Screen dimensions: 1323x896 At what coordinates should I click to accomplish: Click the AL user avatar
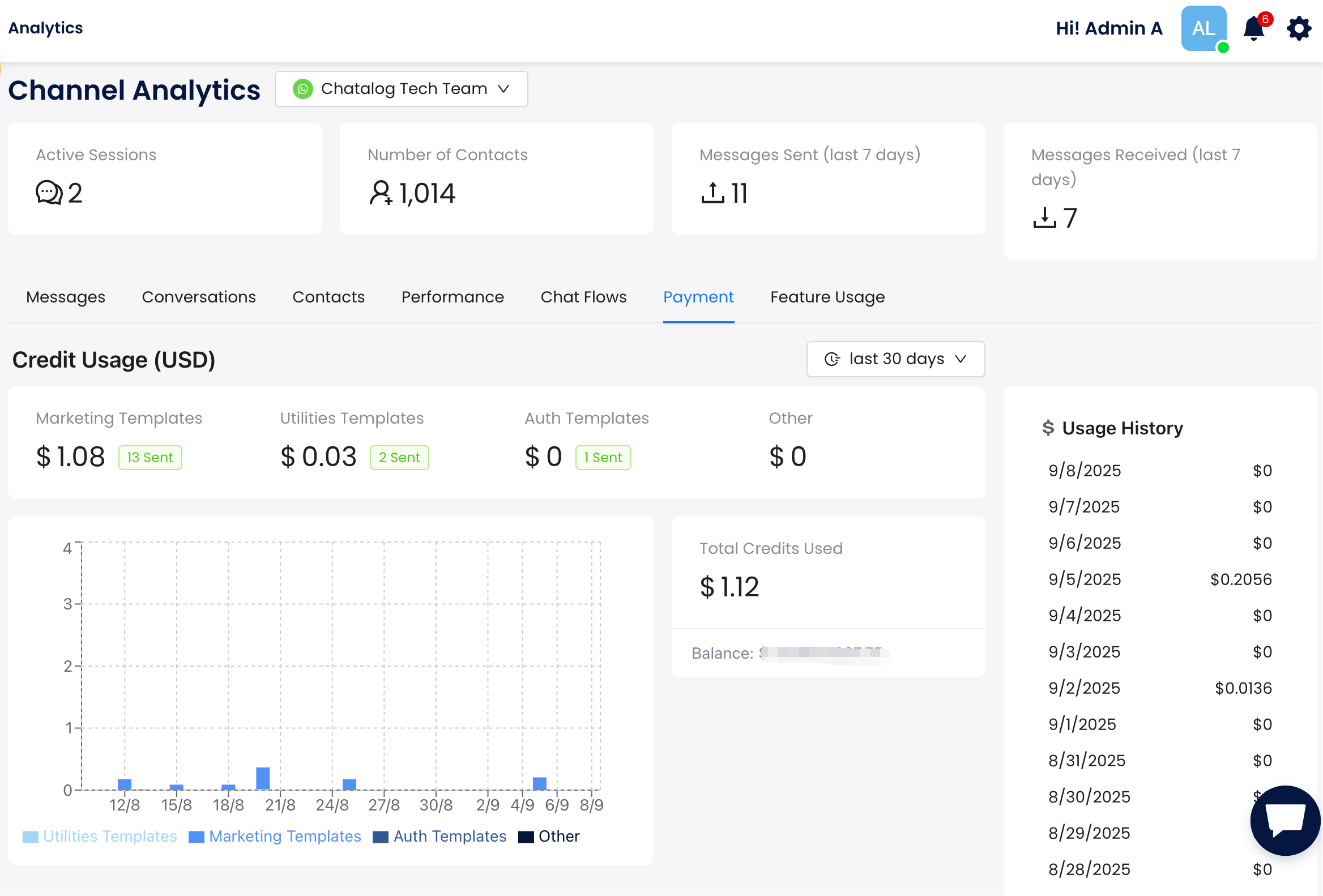1203,28
